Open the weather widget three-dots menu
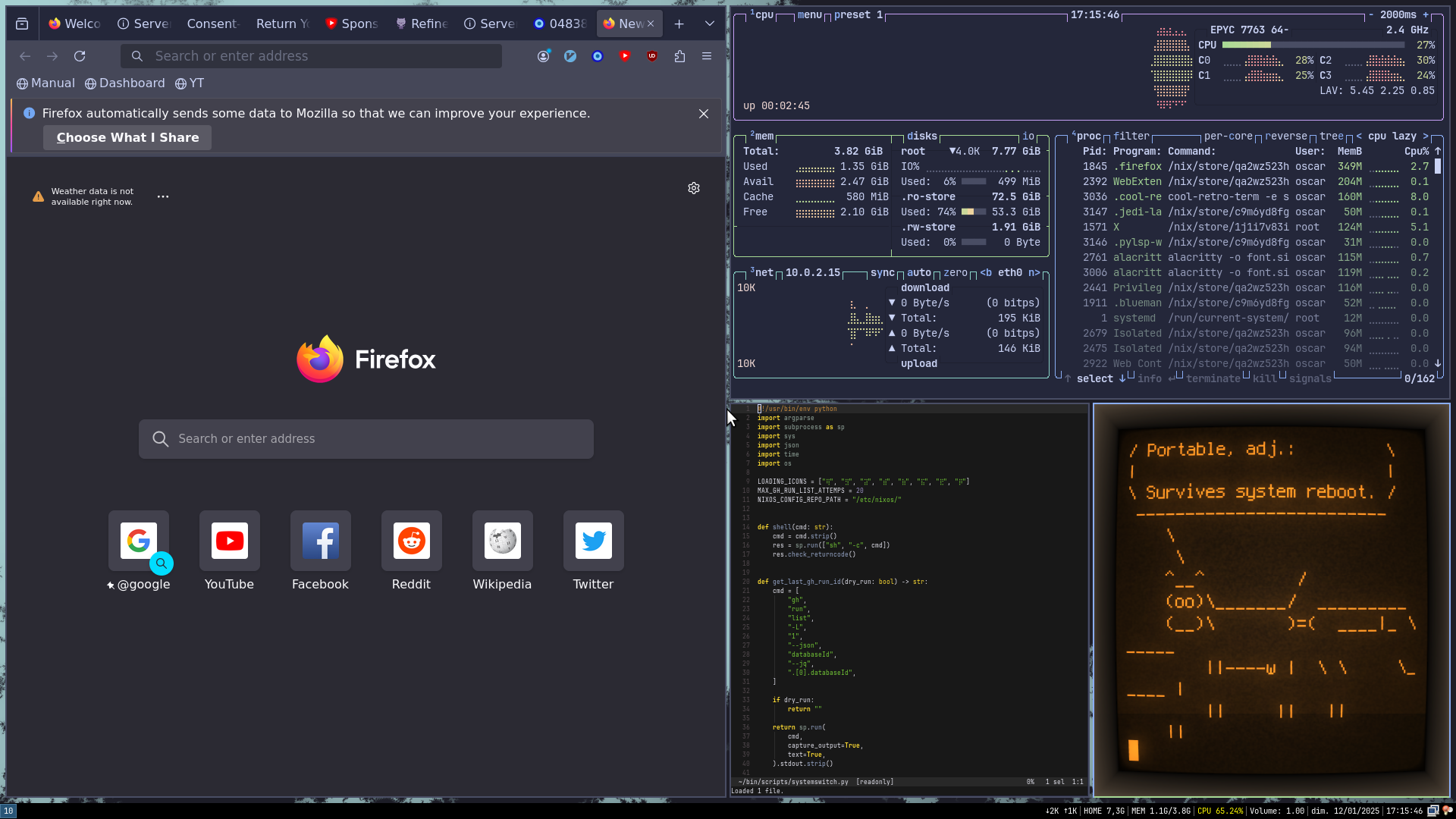Screen dimensions: 1456x819 [x=163, y=196]
